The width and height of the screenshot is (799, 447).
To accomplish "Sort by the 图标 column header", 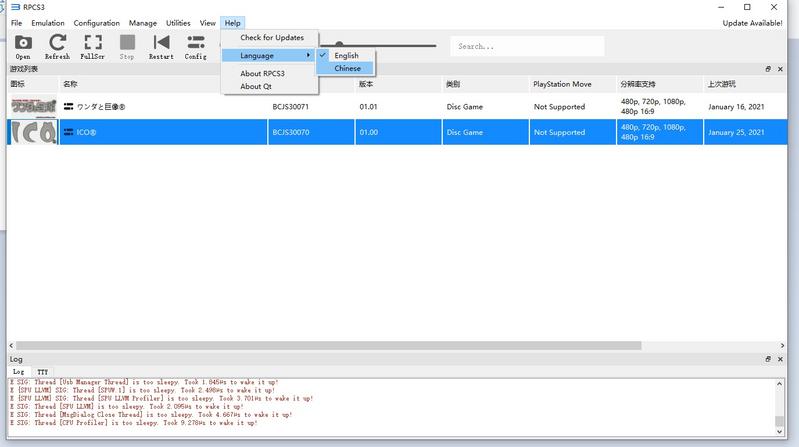I will click(33, 84).
